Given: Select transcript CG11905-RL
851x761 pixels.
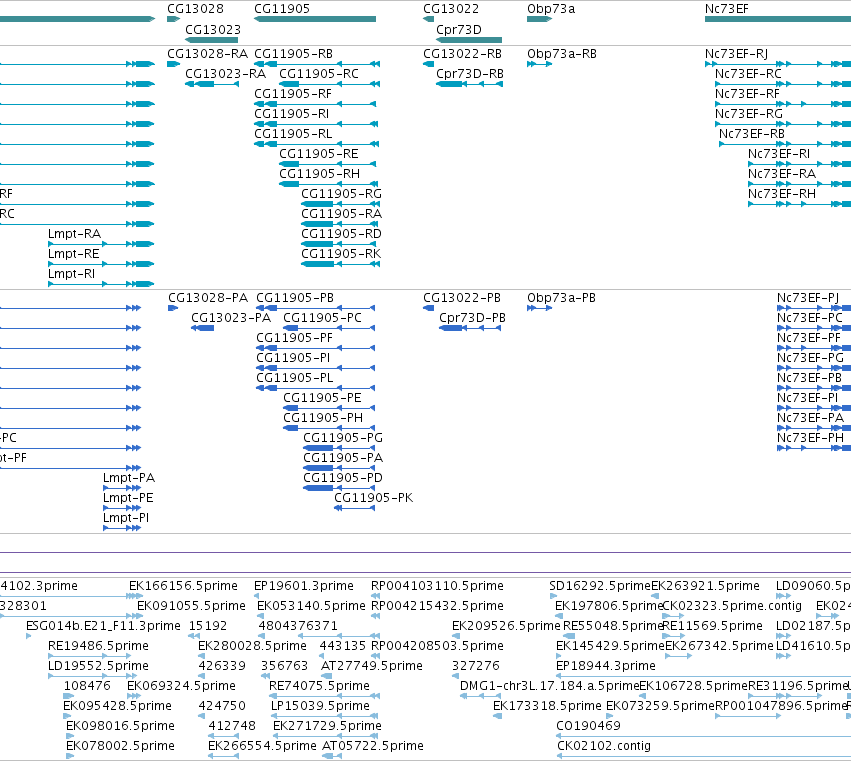Looking at the screenshot, I should (293, 134).
